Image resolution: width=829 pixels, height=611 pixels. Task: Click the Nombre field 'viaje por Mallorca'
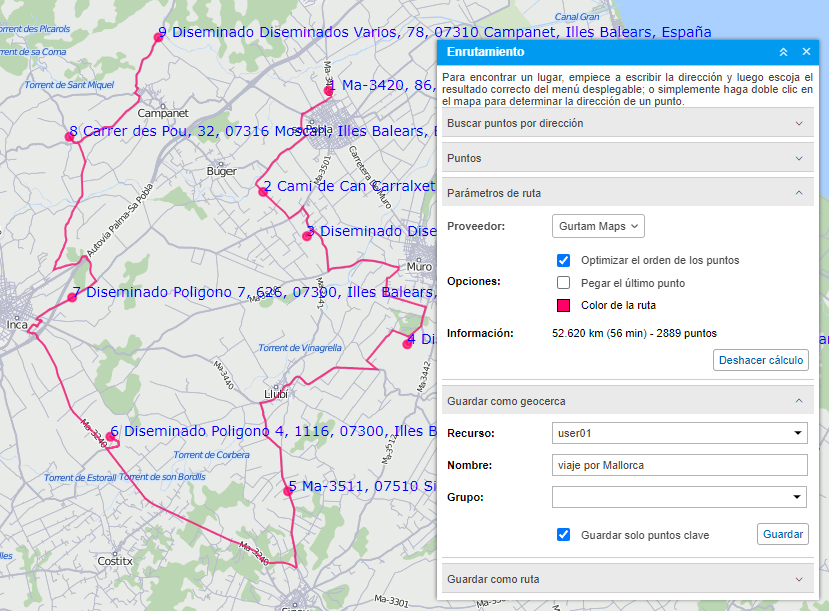coord(679,465)
